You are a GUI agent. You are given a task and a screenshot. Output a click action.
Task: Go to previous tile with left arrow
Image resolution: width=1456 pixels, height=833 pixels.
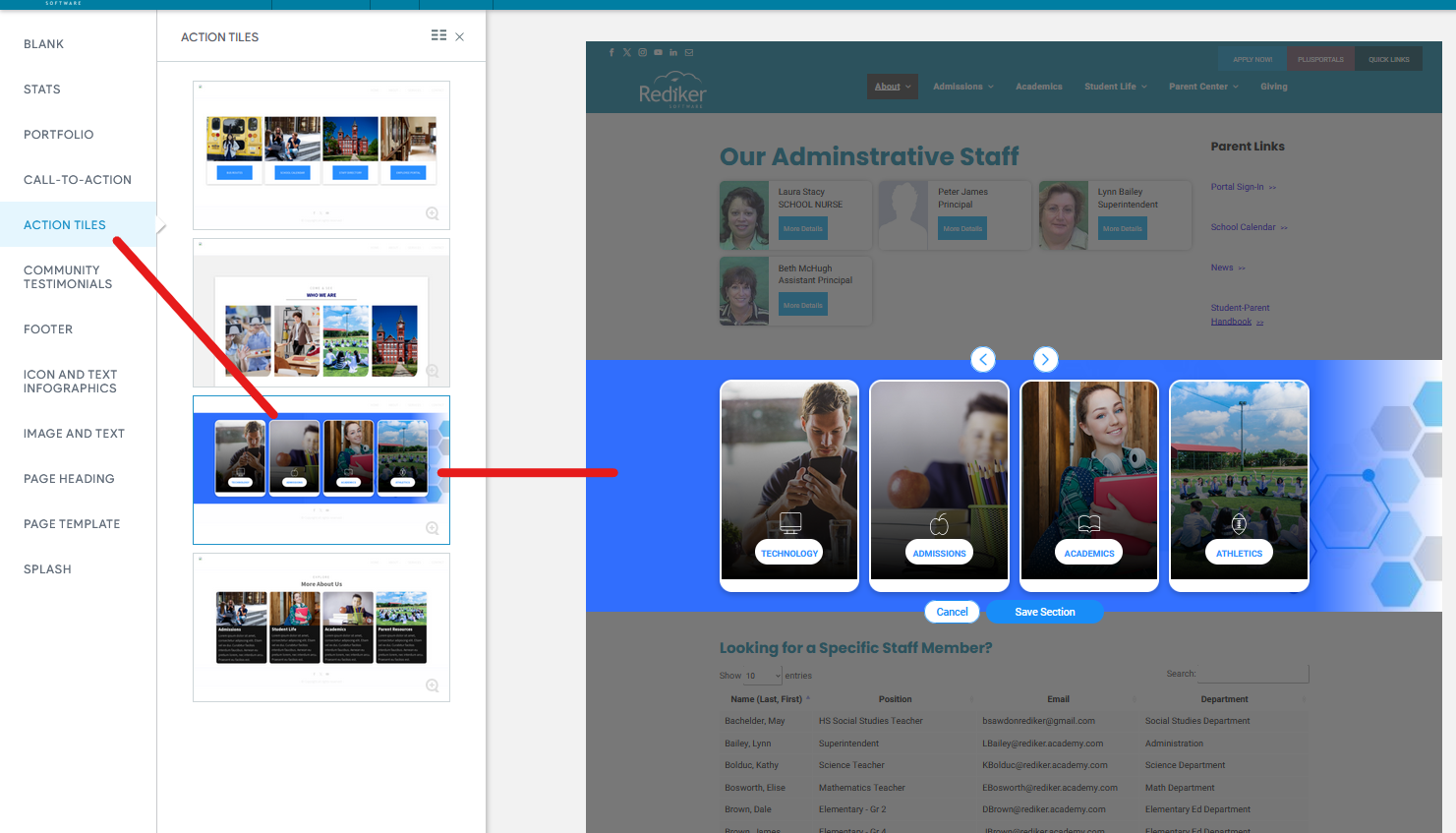coord(983,360)
